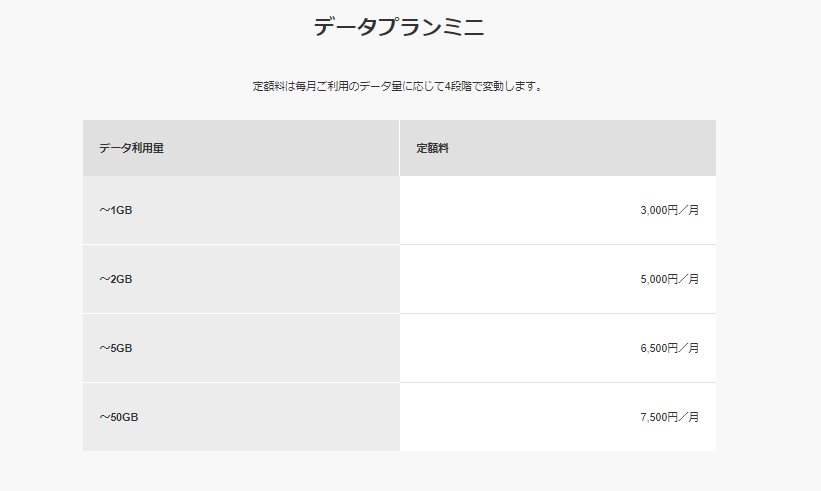Viewport: 821px width, 491px height.
Task: Click the 定額料 column header
Action: tap(558, 148)
